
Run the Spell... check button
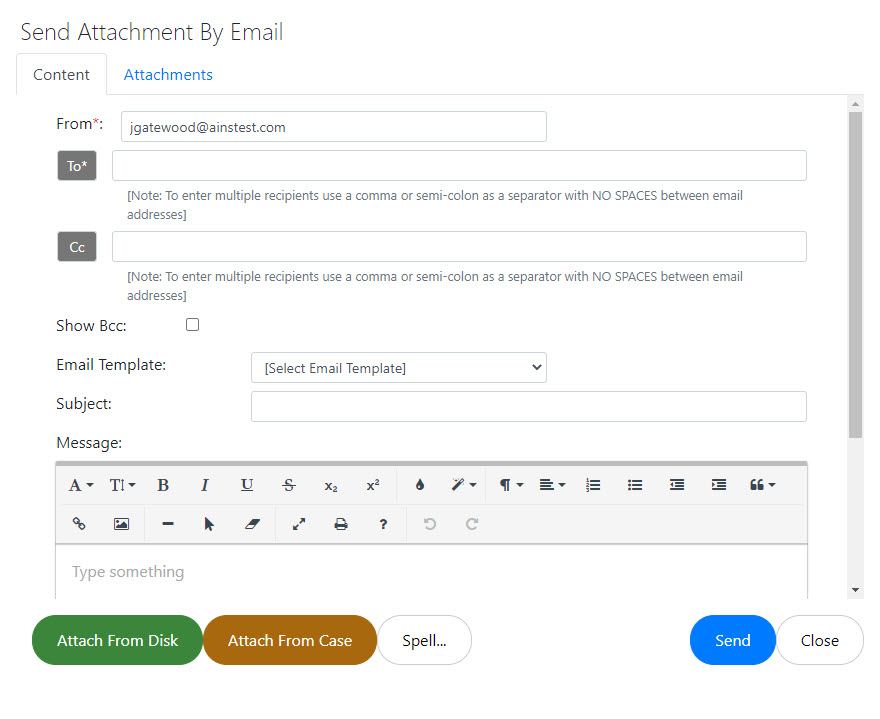(424, 640)
